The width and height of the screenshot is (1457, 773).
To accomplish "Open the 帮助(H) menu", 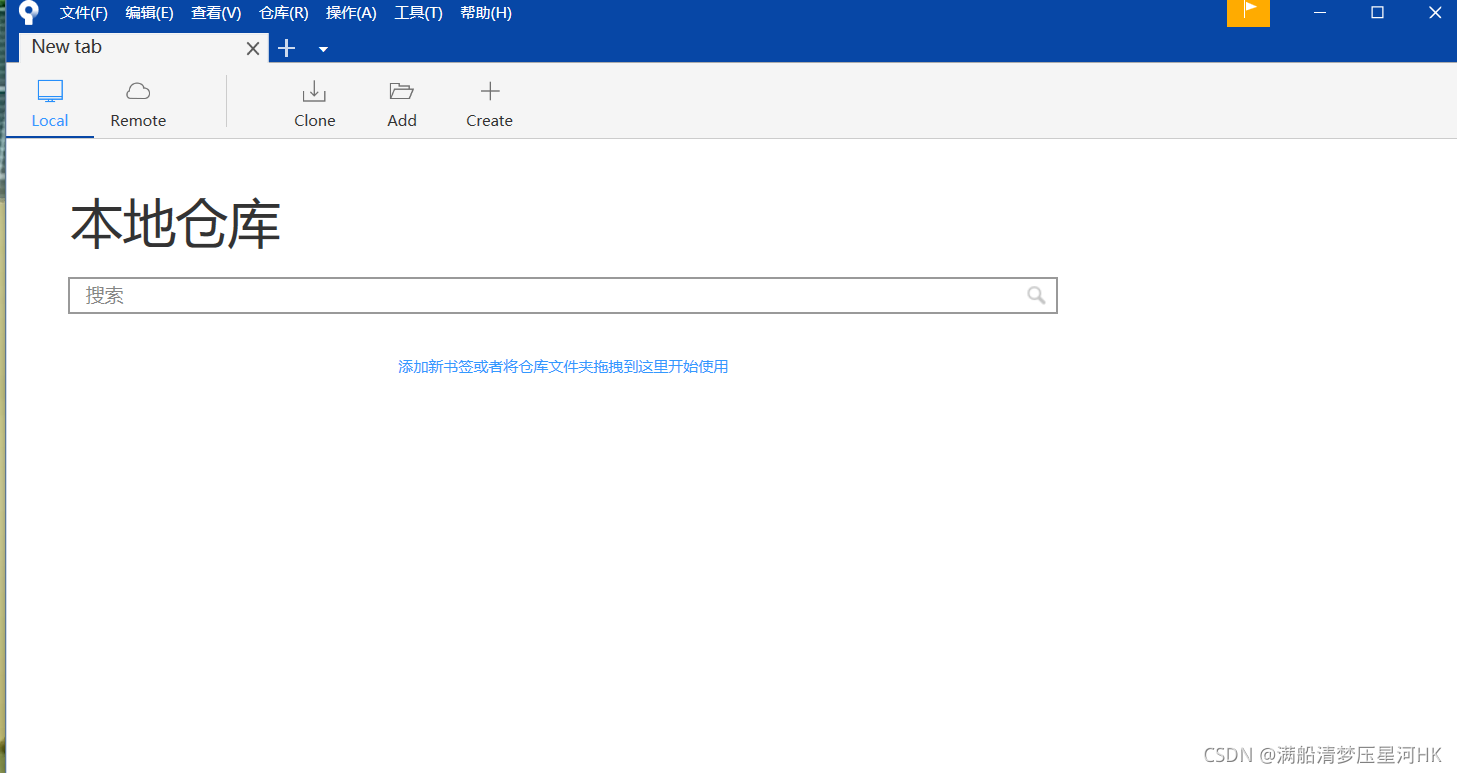I will pos(486,13).
